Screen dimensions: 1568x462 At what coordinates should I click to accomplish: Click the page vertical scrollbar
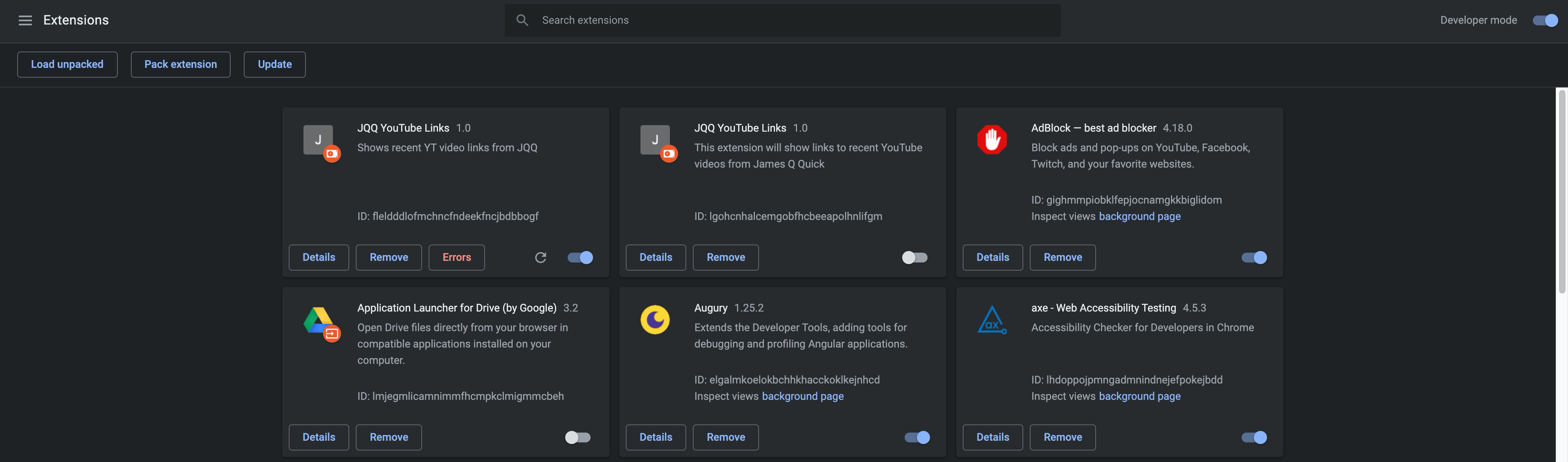1562,192
